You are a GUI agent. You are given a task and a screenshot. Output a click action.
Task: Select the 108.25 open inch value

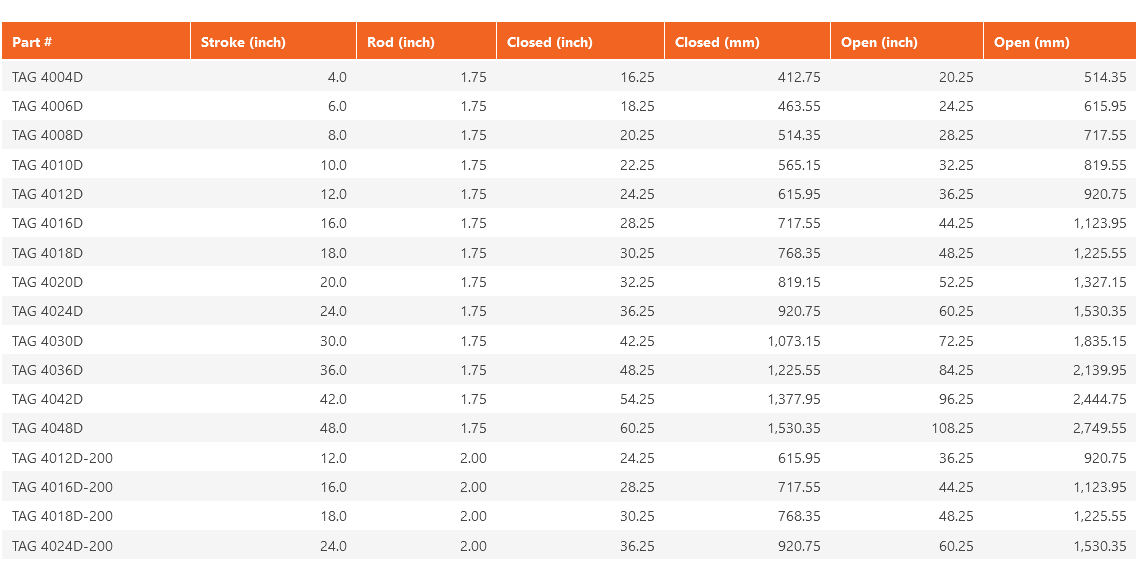coord(950,428)
